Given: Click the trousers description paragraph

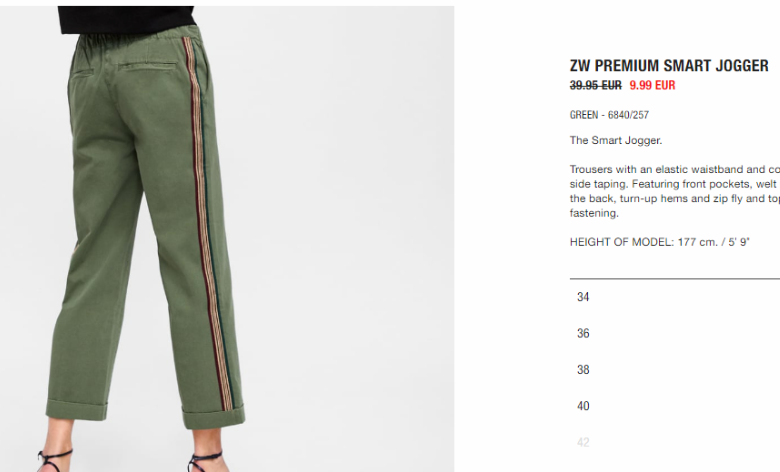Looking at the screenshot, I should pyautogui.click(x=675, y=191).
